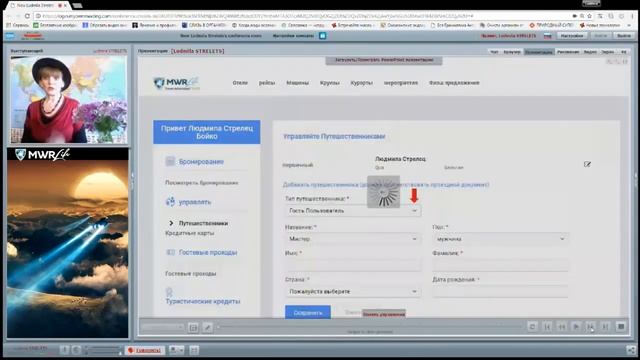Screen dimensions: 640x360
Task: Go to previous slide button
Action: coord(562,327)
